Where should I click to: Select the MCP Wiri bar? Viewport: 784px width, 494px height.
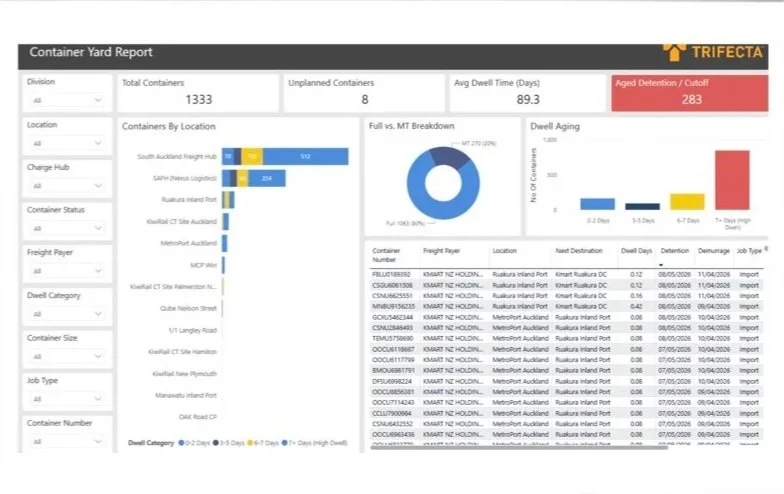tap(224, 265)
